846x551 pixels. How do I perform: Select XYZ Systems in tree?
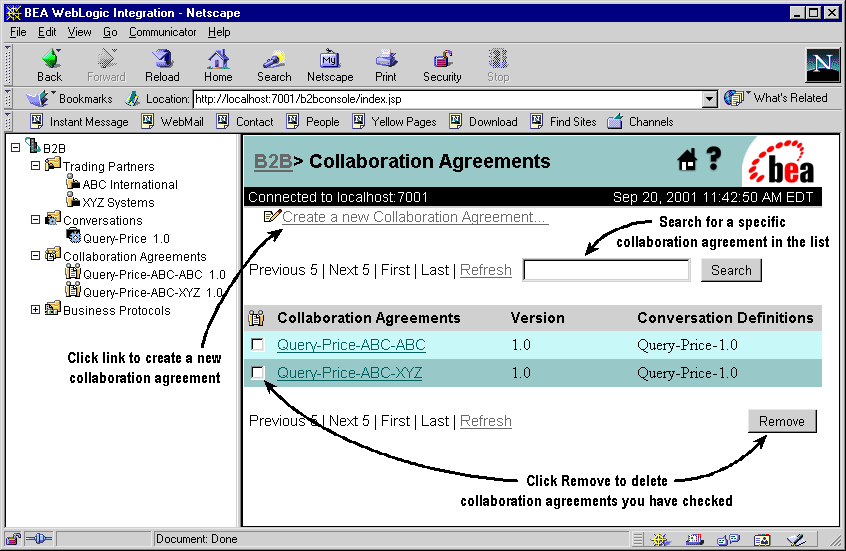(x=118, y=202)
